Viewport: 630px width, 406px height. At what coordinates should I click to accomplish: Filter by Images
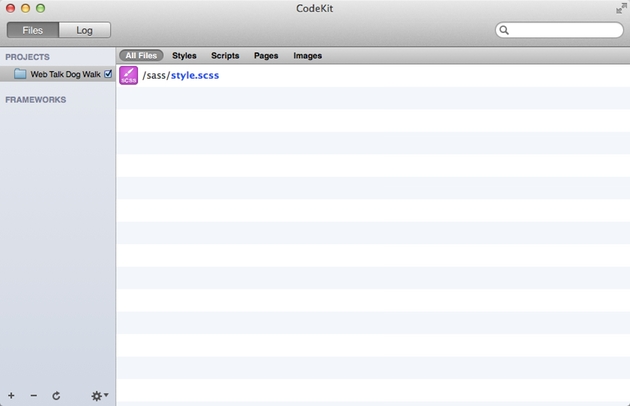[307, 55]
